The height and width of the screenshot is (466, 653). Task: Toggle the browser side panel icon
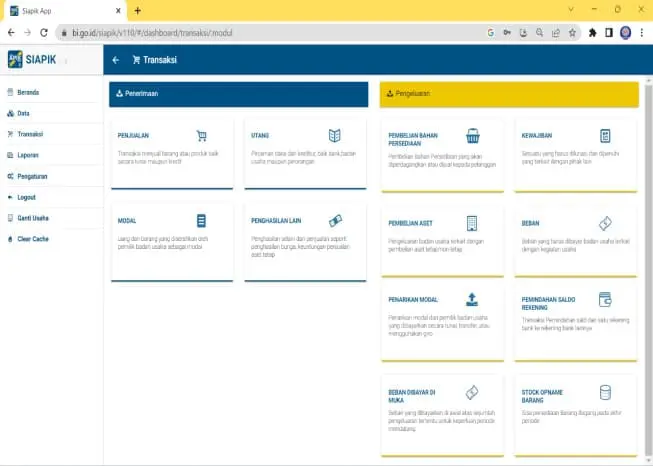pyautogui.click(x=608, y=32)
